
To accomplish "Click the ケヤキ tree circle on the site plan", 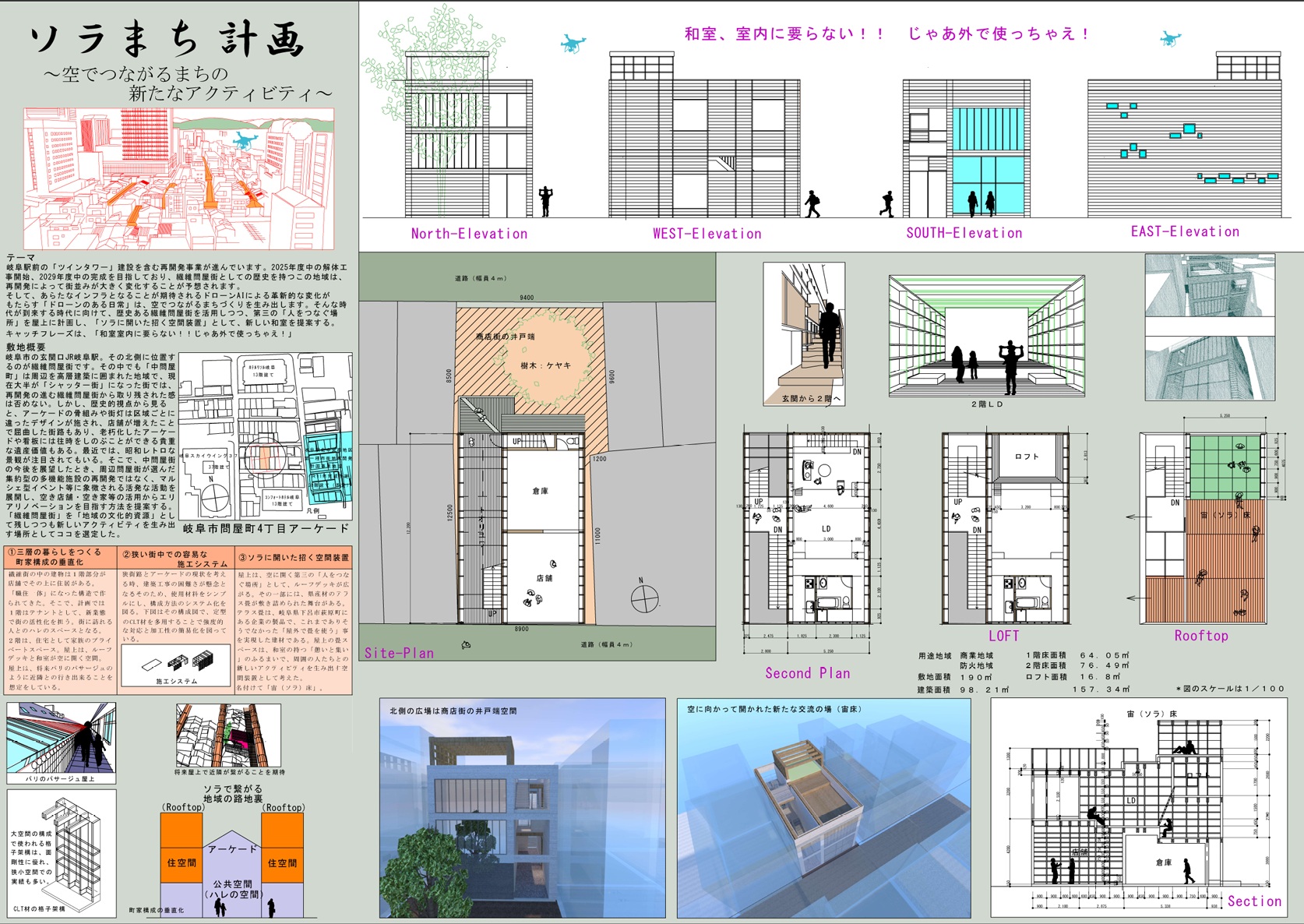I will pyautogui.click(x=546, y=361).
